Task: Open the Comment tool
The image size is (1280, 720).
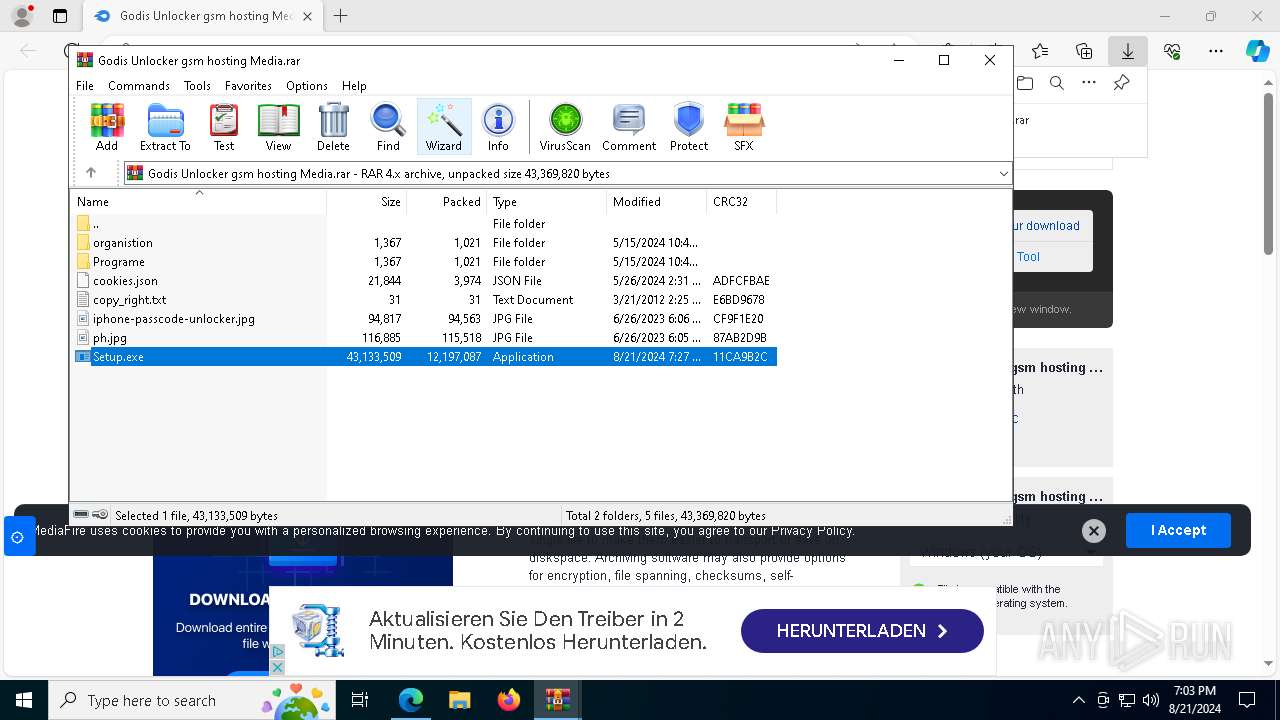Action: click(629, 127)
